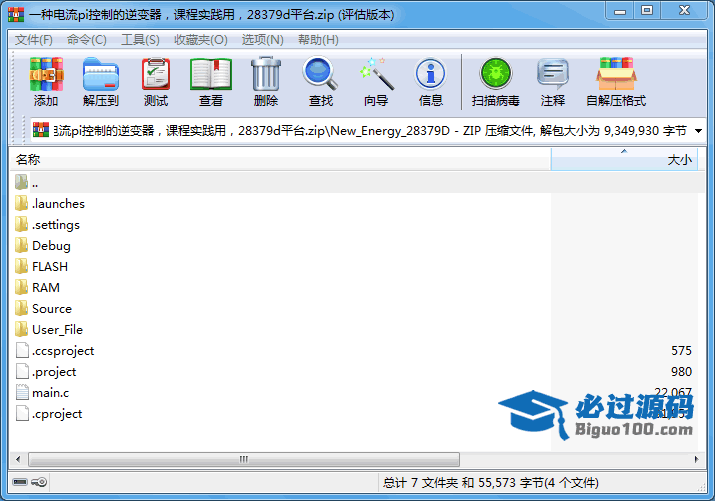Image resolution: width=715 pixels, height=501 pixels.
Task: Open the Tools (工具) menu
Action: (140, 40)
